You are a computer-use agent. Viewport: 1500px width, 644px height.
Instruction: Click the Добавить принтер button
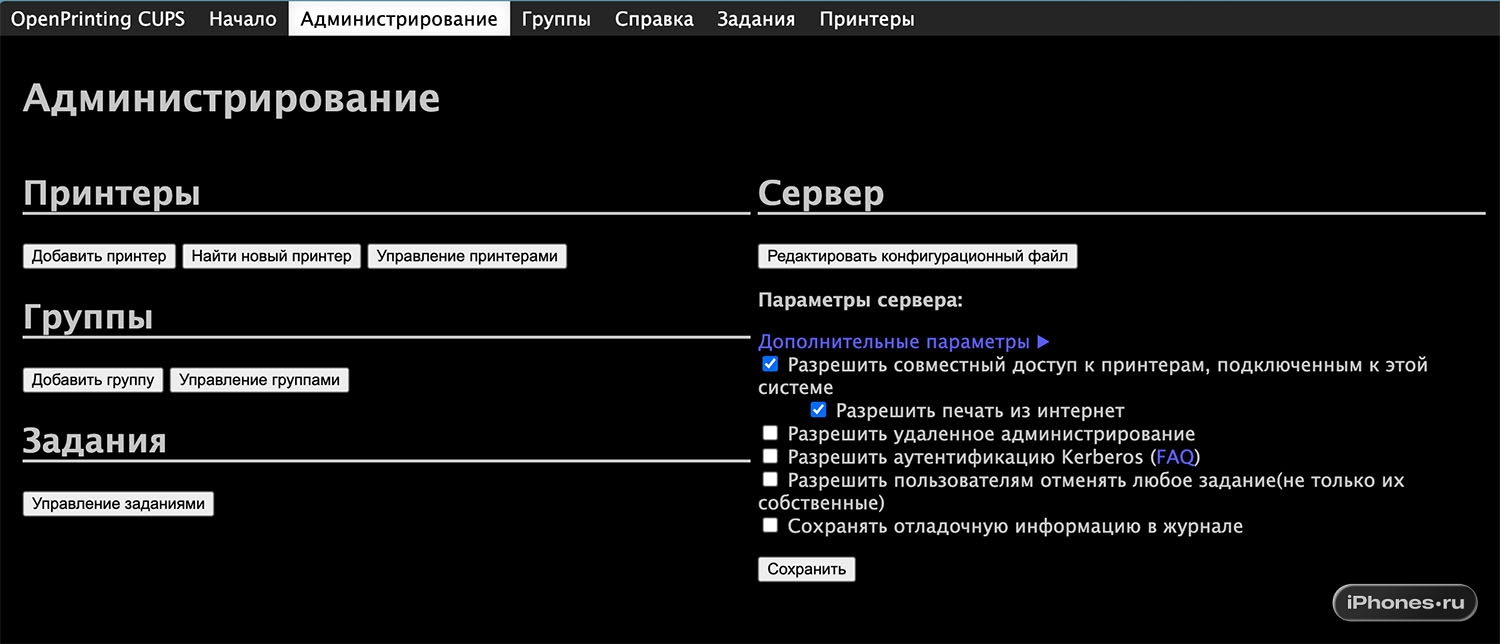[99, 256]
